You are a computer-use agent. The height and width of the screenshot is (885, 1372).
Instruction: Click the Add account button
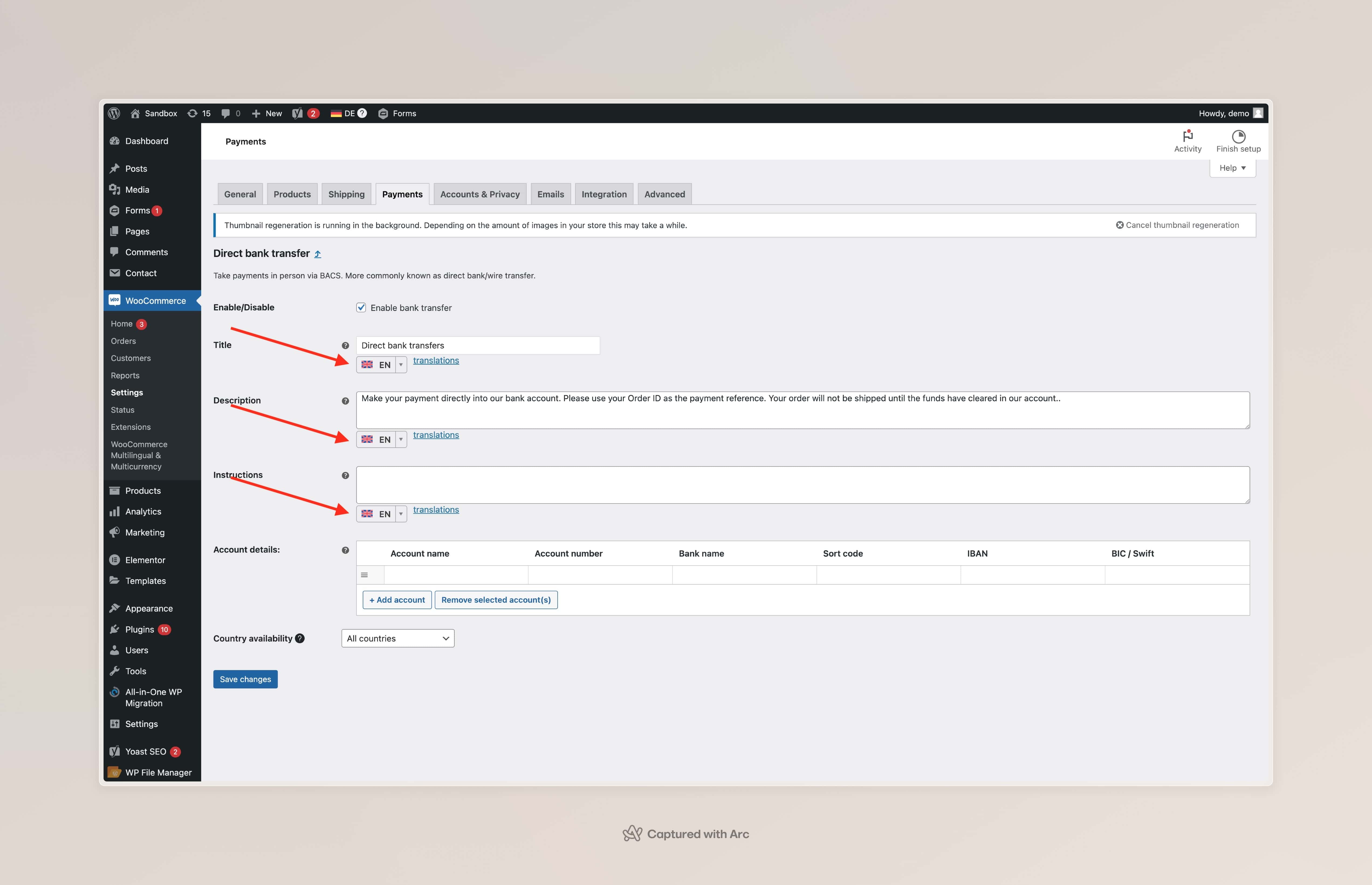click(x=397, y=600)
